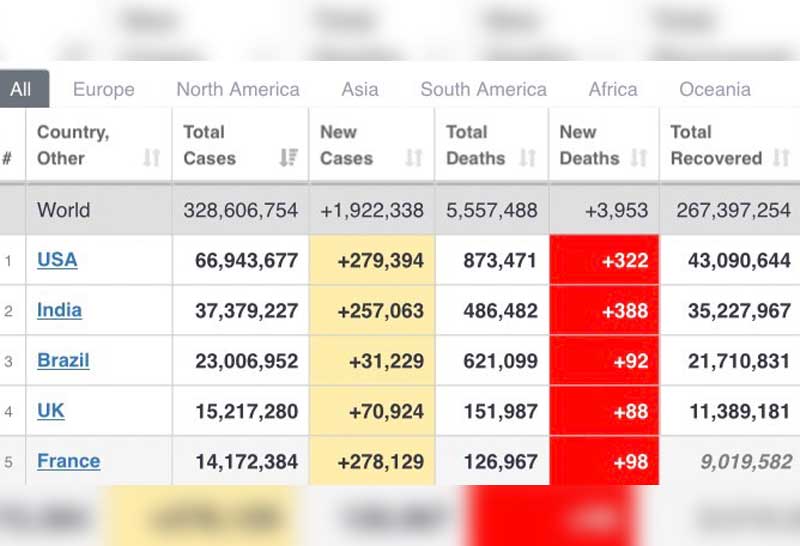Sort by Country column sort icon
The height and width of the screenshot is (546, 800).
152,158
